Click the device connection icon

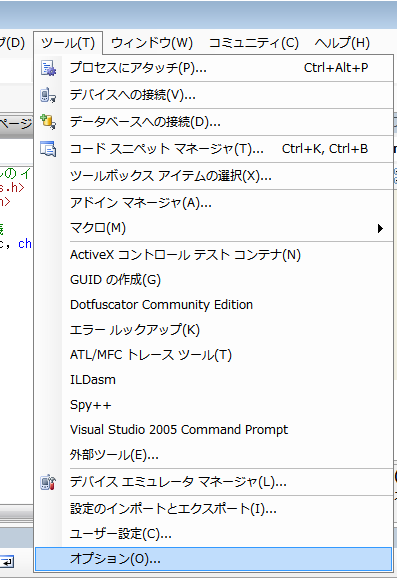click(x=48, y=95)
